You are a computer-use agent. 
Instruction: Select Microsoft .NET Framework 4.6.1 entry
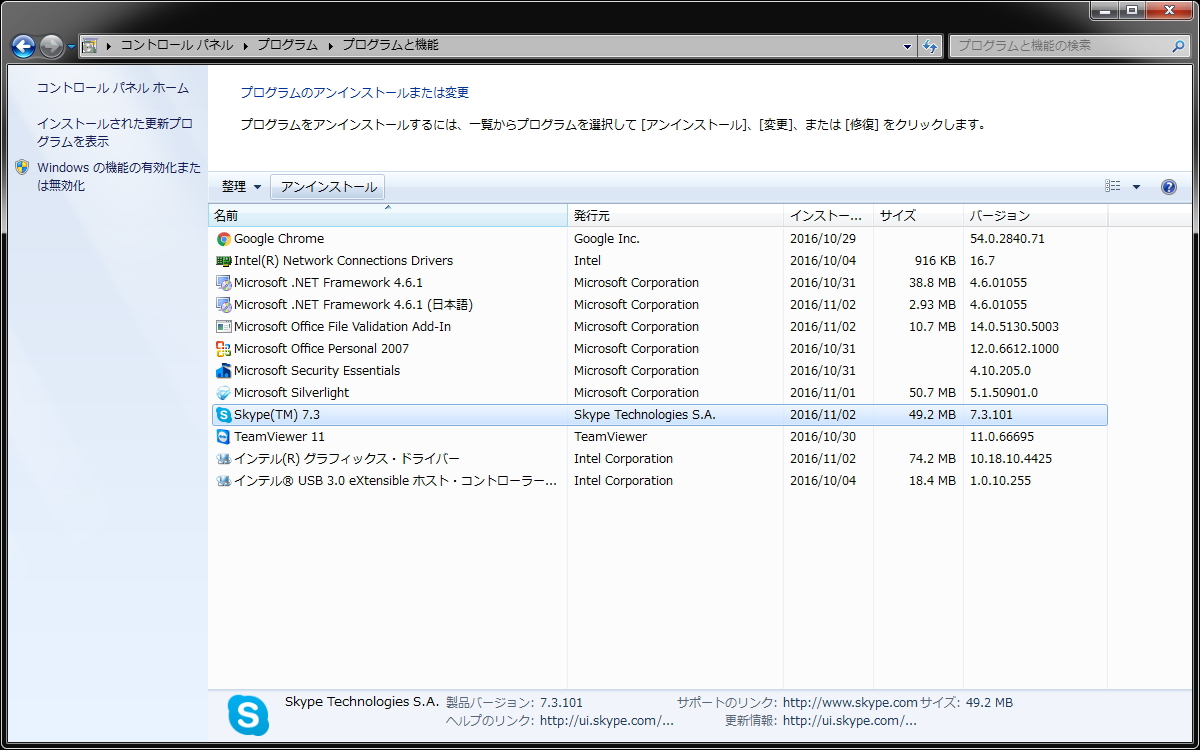(658, 283)
